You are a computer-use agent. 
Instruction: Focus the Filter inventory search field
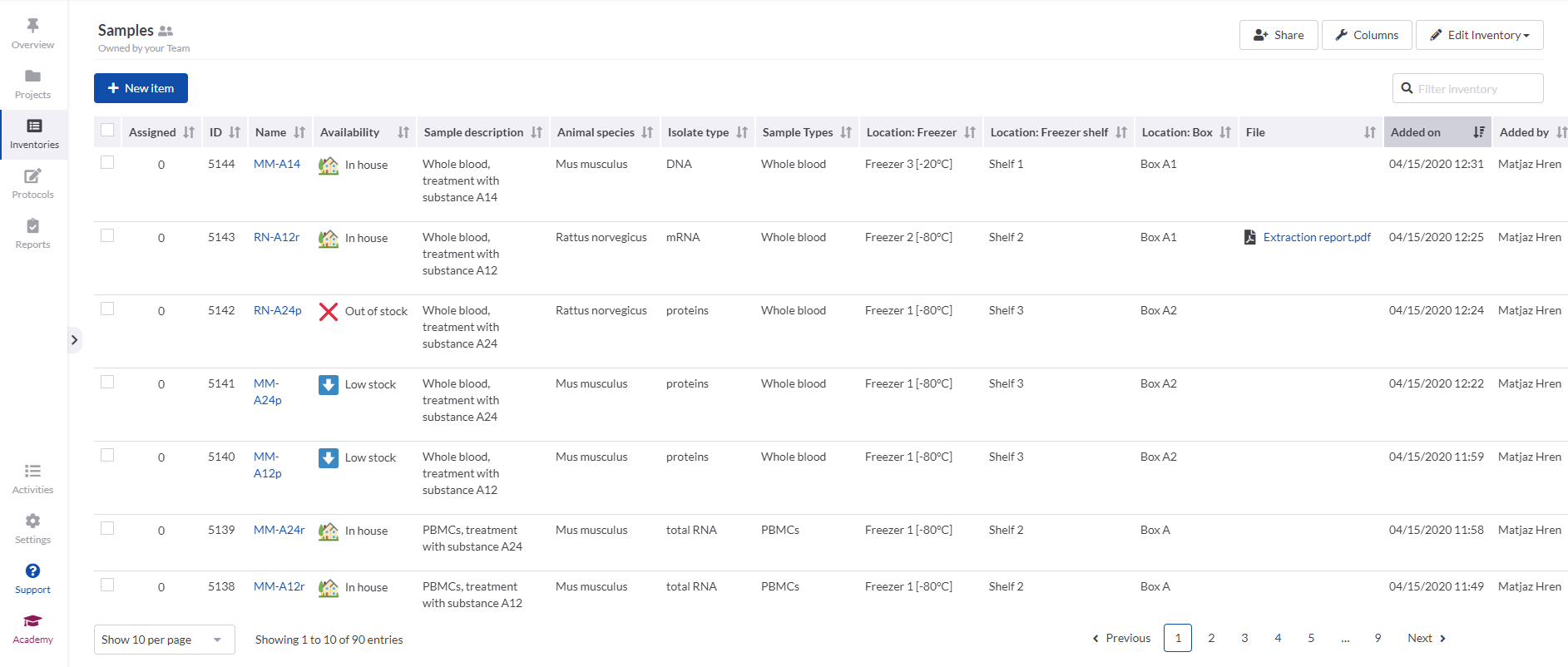coord(1468,88)
